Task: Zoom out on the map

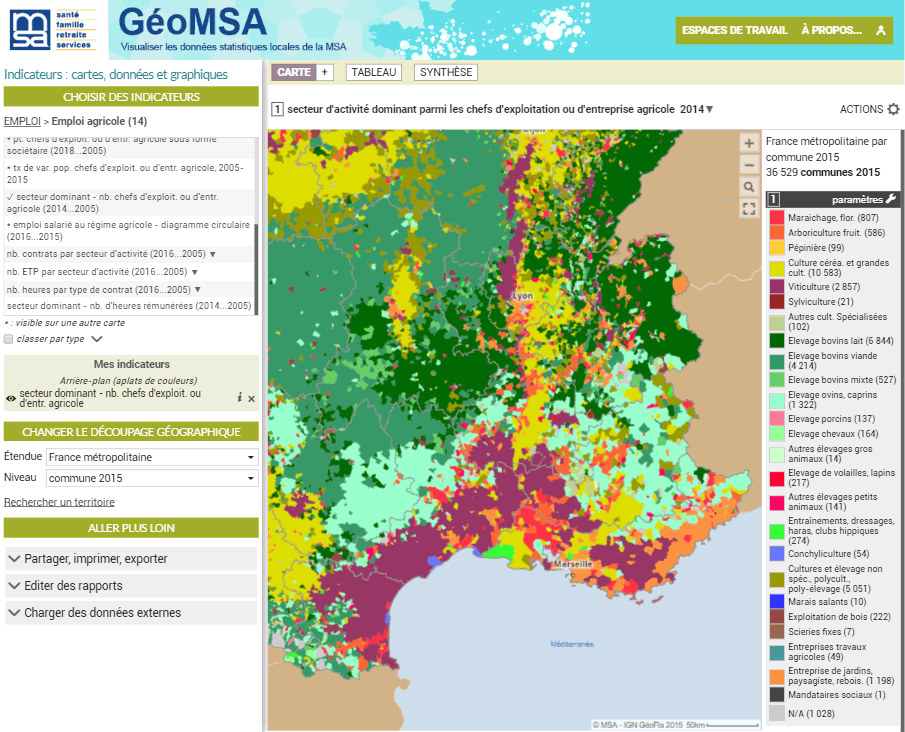Action: point(749,166)
